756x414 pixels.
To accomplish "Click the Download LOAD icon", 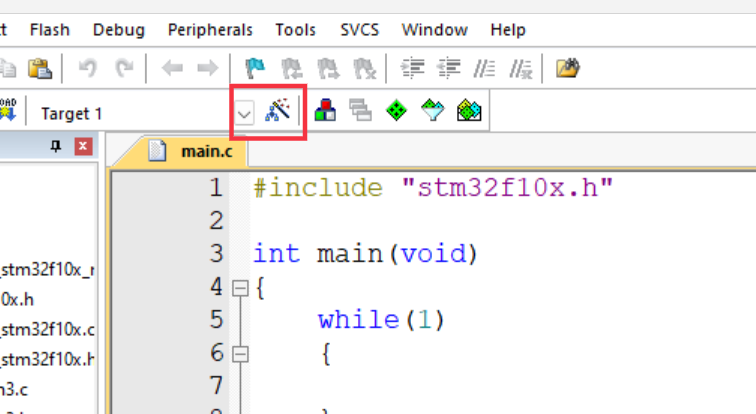I will [8, 110].
